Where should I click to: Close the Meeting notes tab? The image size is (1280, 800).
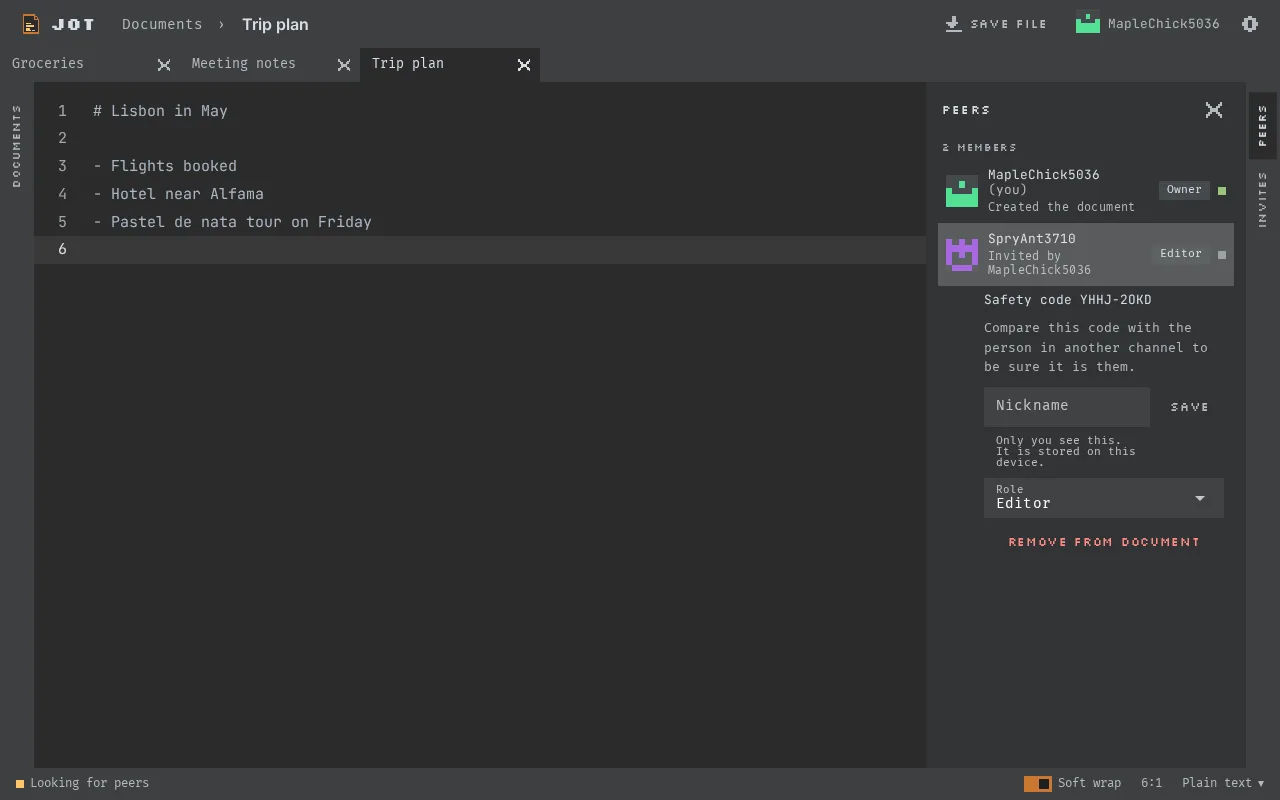344,65
